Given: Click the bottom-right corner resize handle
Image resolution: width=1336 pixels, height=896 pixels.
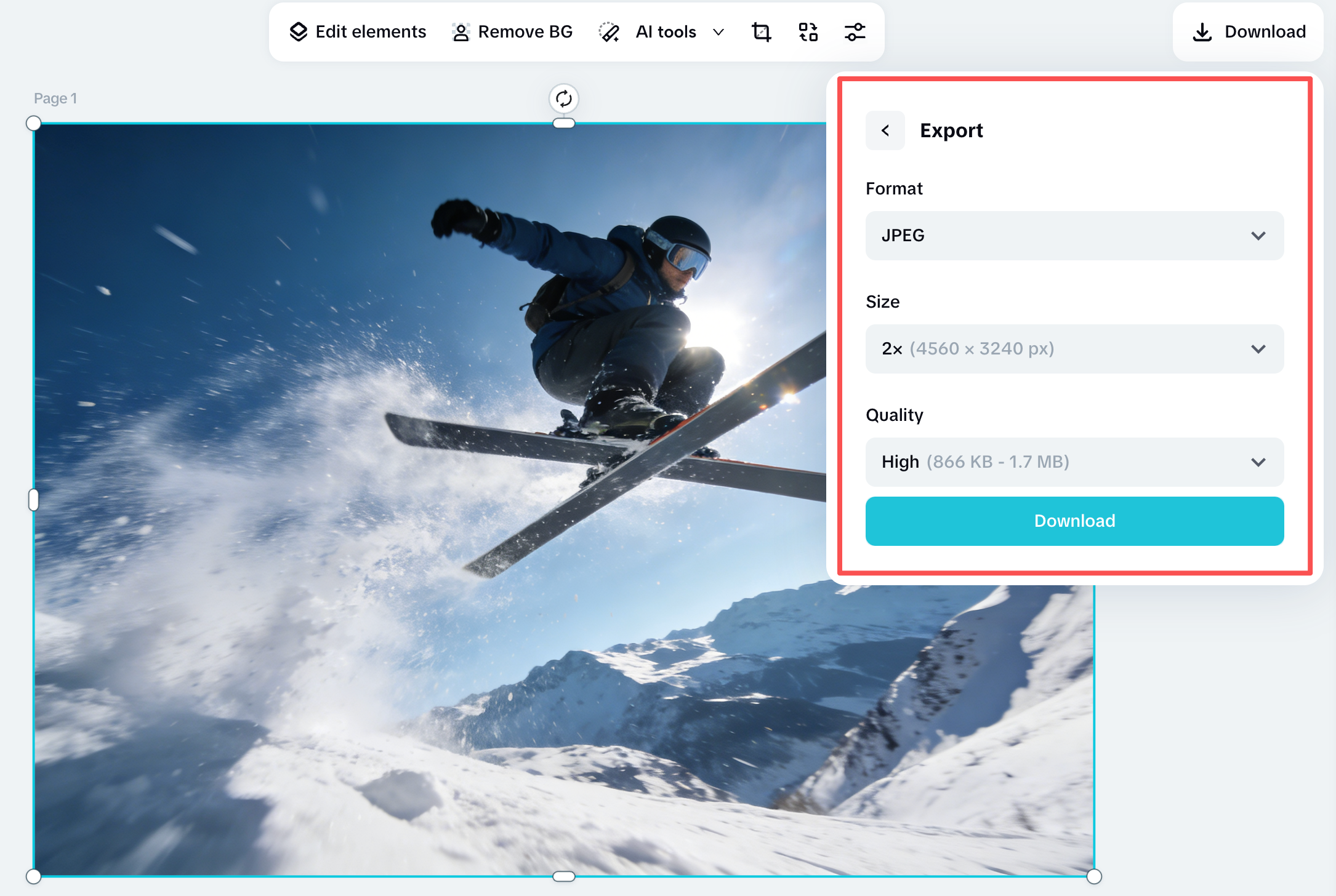Looking at the screenshot, I should (1093, 876).
